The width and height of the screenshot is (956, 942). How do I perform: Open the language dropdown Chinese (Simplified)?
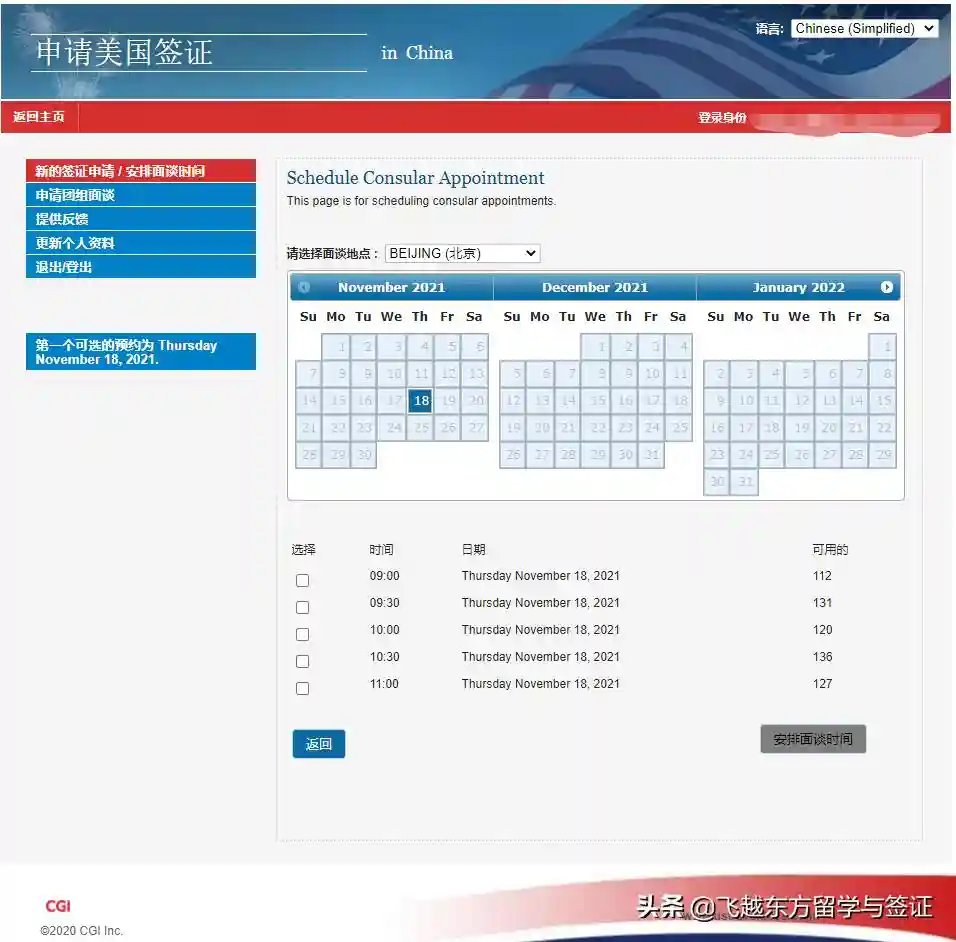(864, 29)
